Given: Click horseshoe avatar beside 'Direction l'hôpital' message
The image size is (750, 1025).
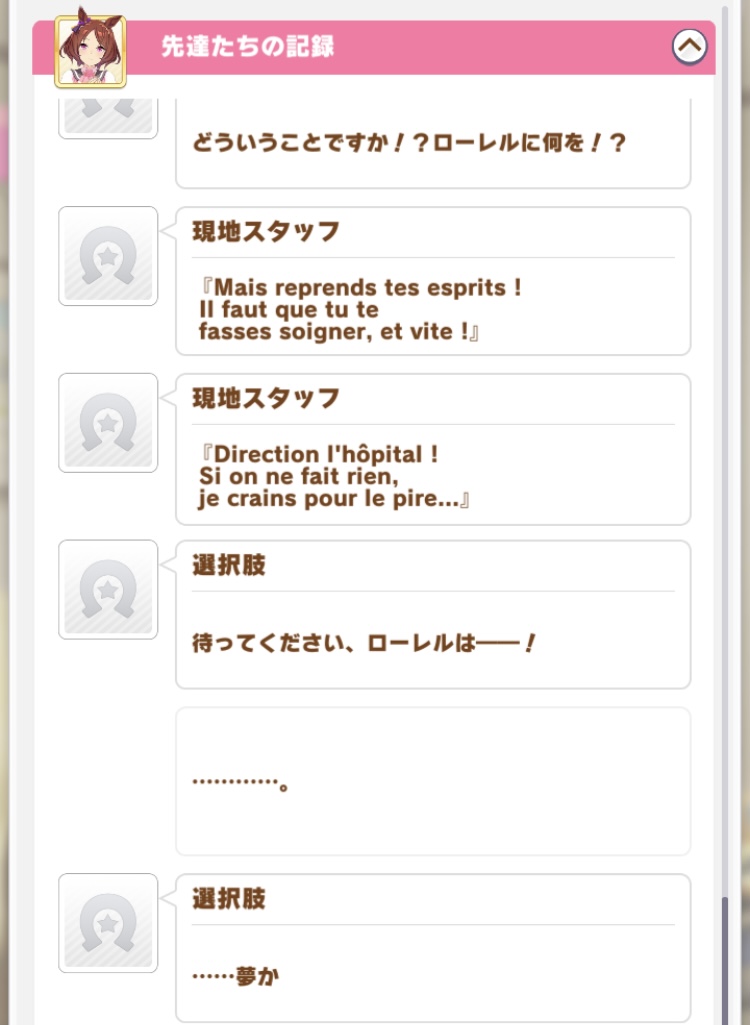Looking at the screenshot, I should click(x=108, y=423).
